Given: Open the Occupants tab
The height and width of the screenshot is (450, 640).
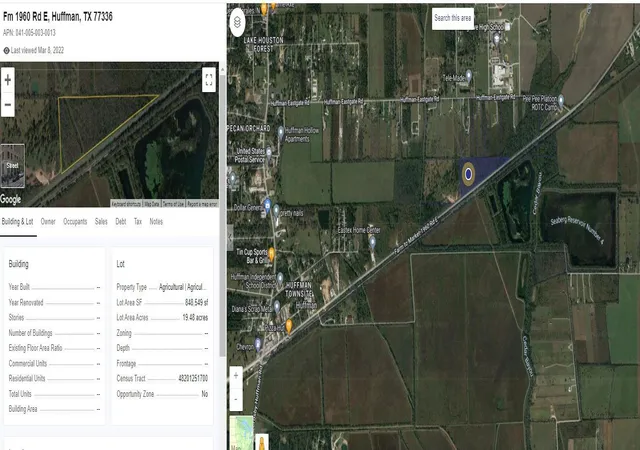Looking at the screenshot, I should pos(75,222).
